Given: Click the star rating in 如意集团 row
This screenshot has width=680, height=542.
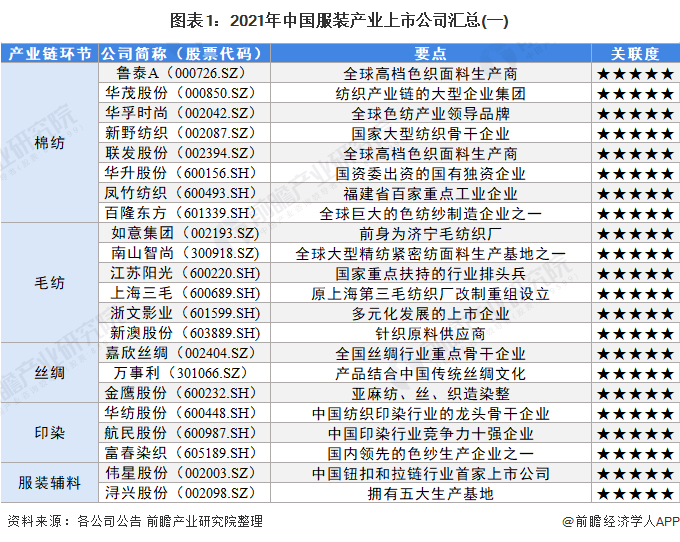Looking at the screenshot, I should click(x=635, y=234).
